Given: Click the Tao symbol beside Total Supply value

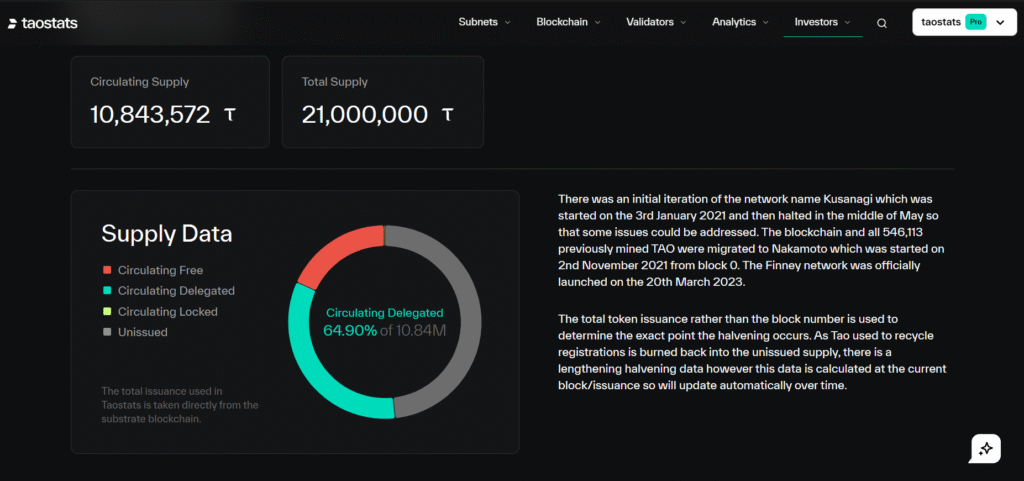Looking at the screenshot, I should tap(447, 115).
